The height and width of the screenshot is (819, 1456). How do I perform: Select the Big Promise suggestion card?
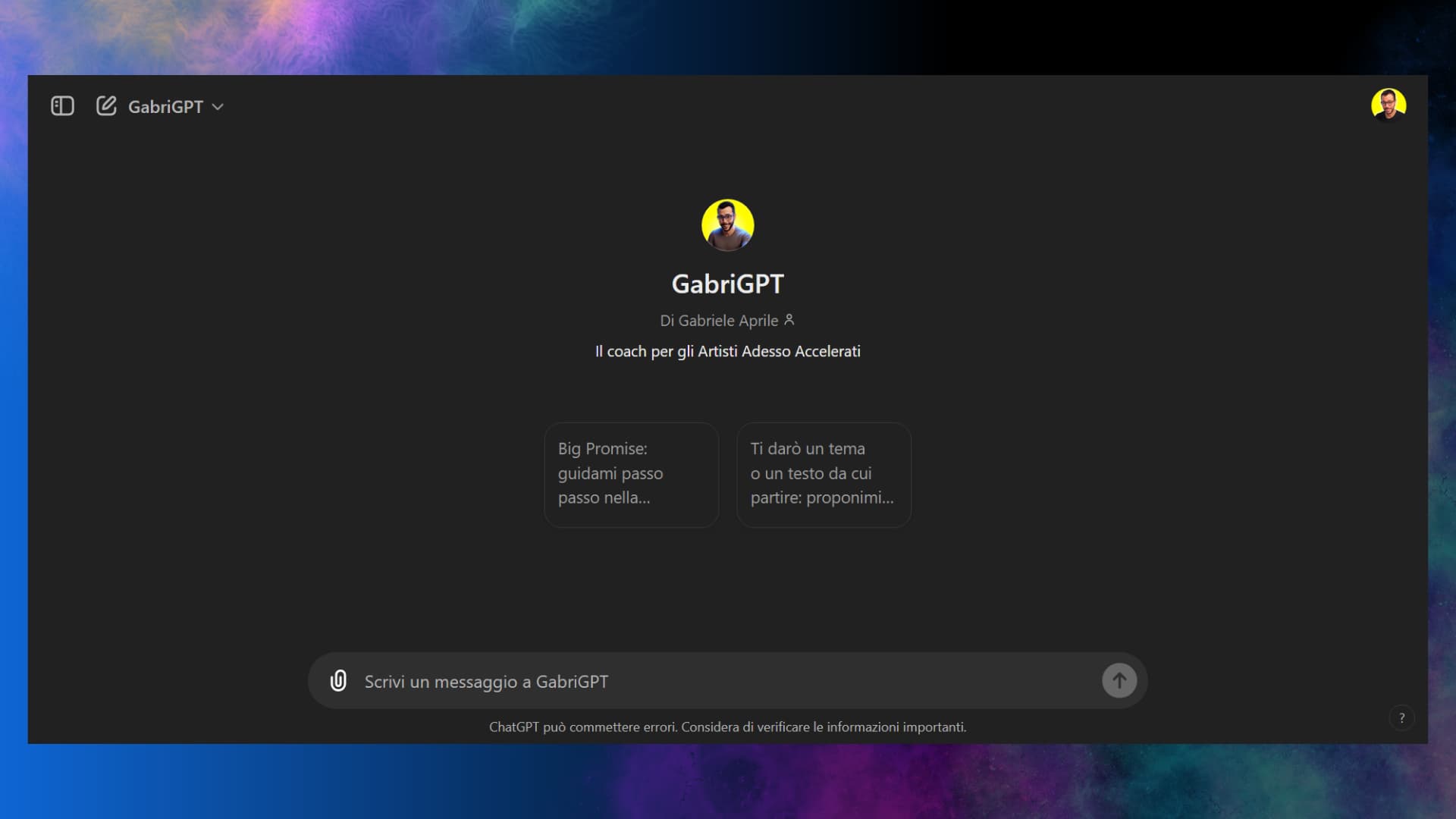(x=631, y=474)
